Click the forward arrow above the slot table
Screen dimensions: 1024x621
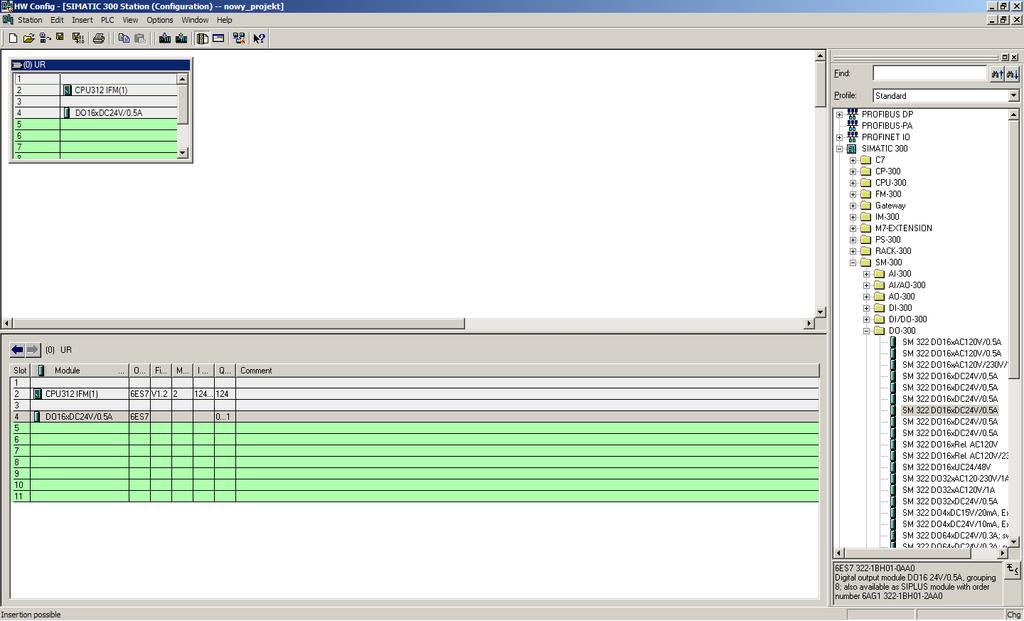click(x=33, y=350)
